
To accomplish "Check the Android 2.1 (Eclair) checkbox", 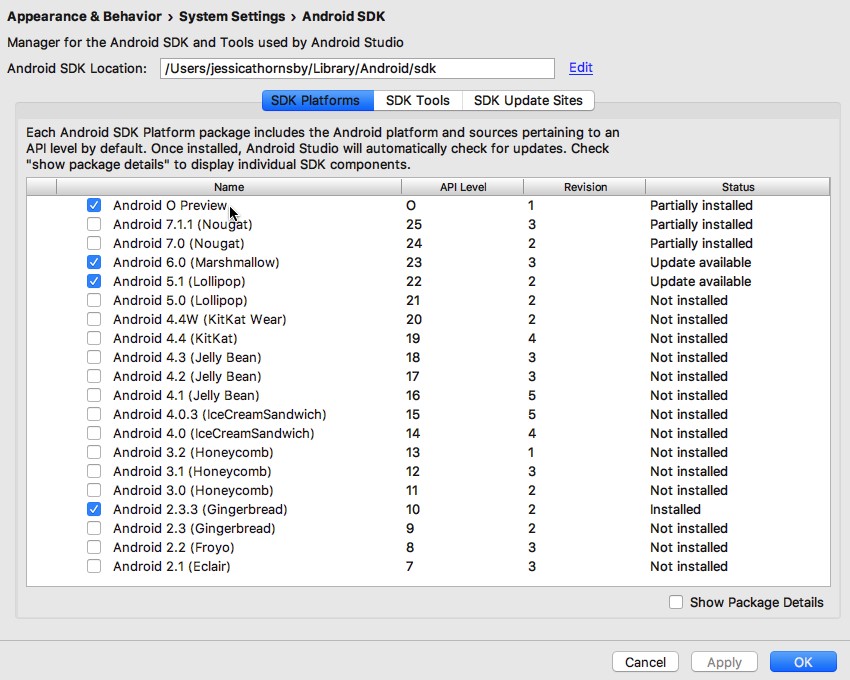I will pos(94,566).
